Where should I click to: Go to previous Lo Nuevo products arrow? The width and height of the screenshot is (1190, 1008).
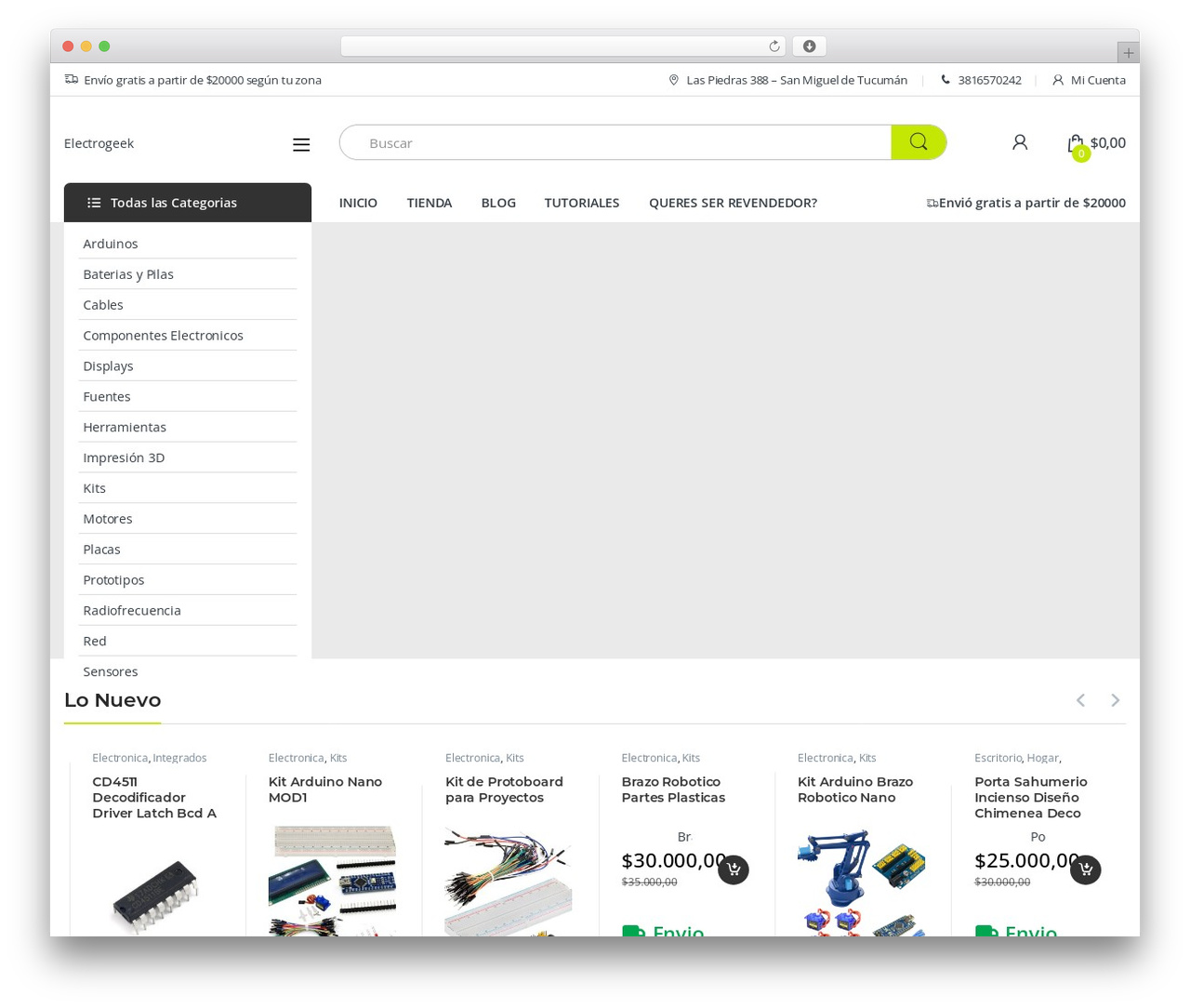(1080, 700)
